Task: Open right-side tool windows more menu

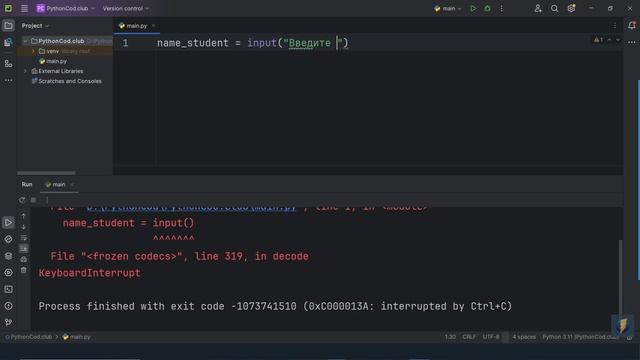Action: pos(632,42)
